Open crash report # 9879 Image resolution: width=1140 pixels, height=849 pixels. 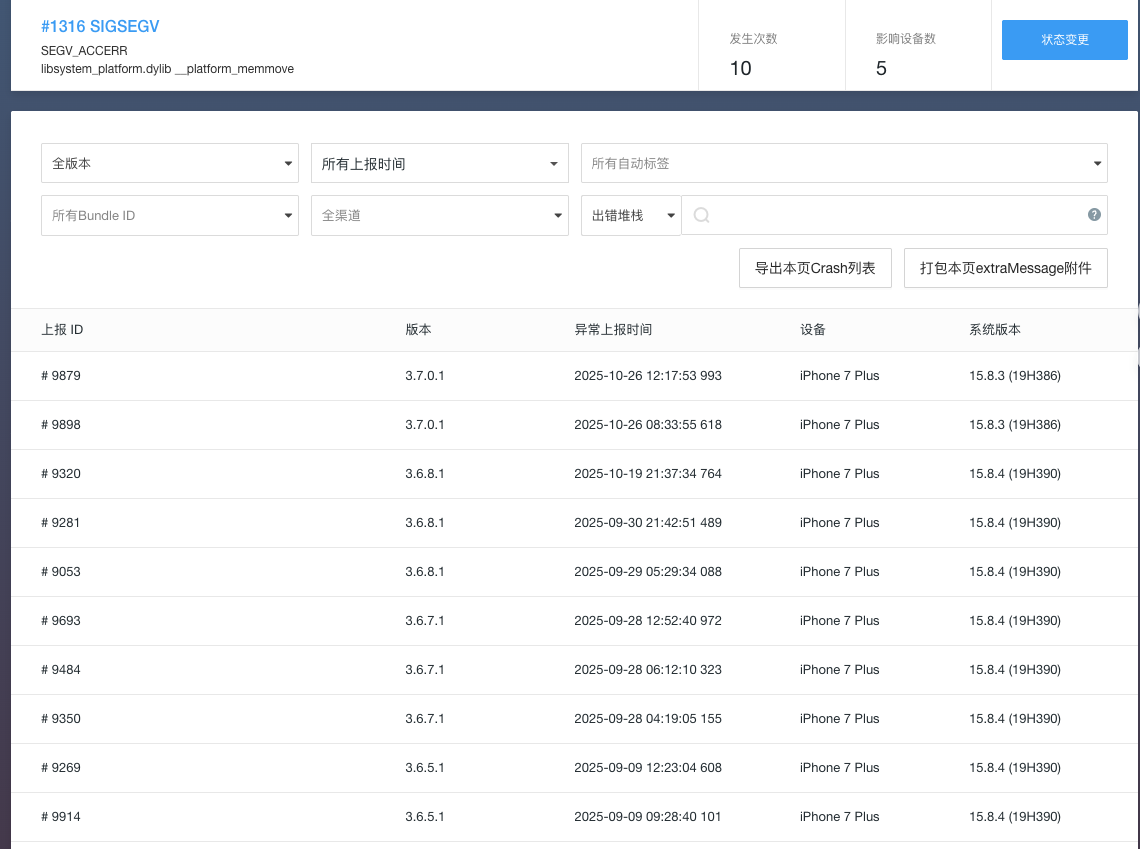60,376
